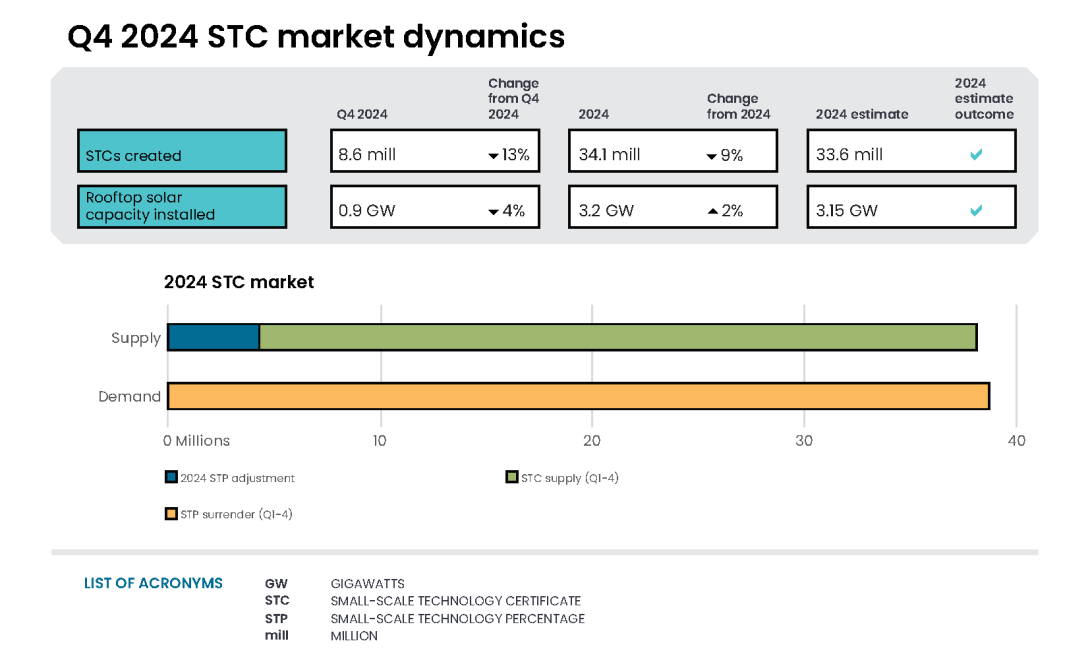Select the green STC supply legend marker
This screenshot has width=1090, height=666.
513,476
